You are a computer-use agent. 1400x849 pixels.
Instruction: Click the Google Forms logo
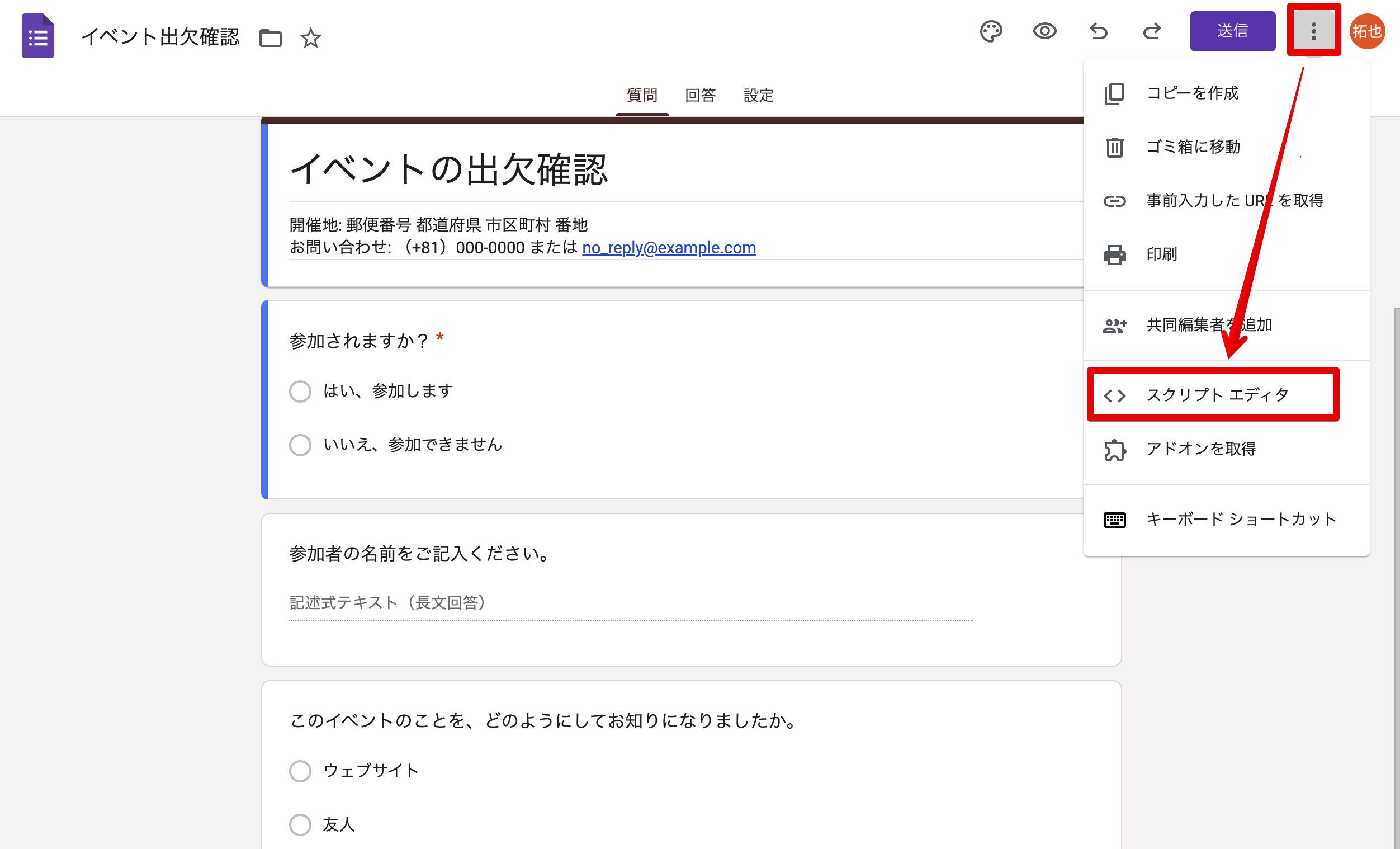coord(37,35)
